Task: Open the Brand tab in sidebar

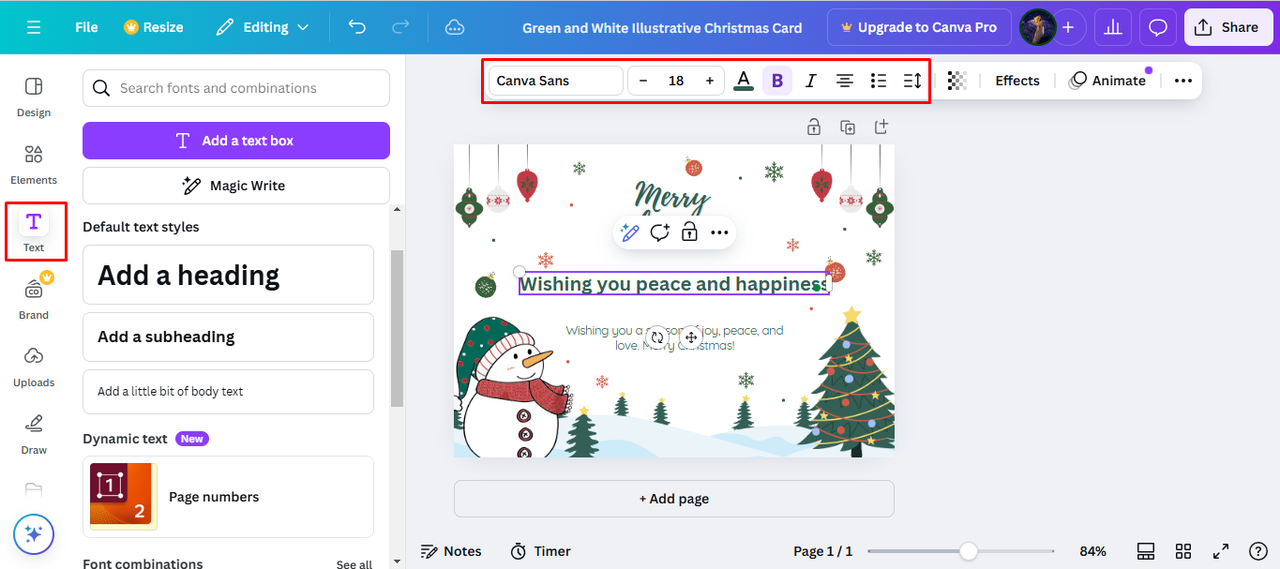Action: click(x=34, y=299)
